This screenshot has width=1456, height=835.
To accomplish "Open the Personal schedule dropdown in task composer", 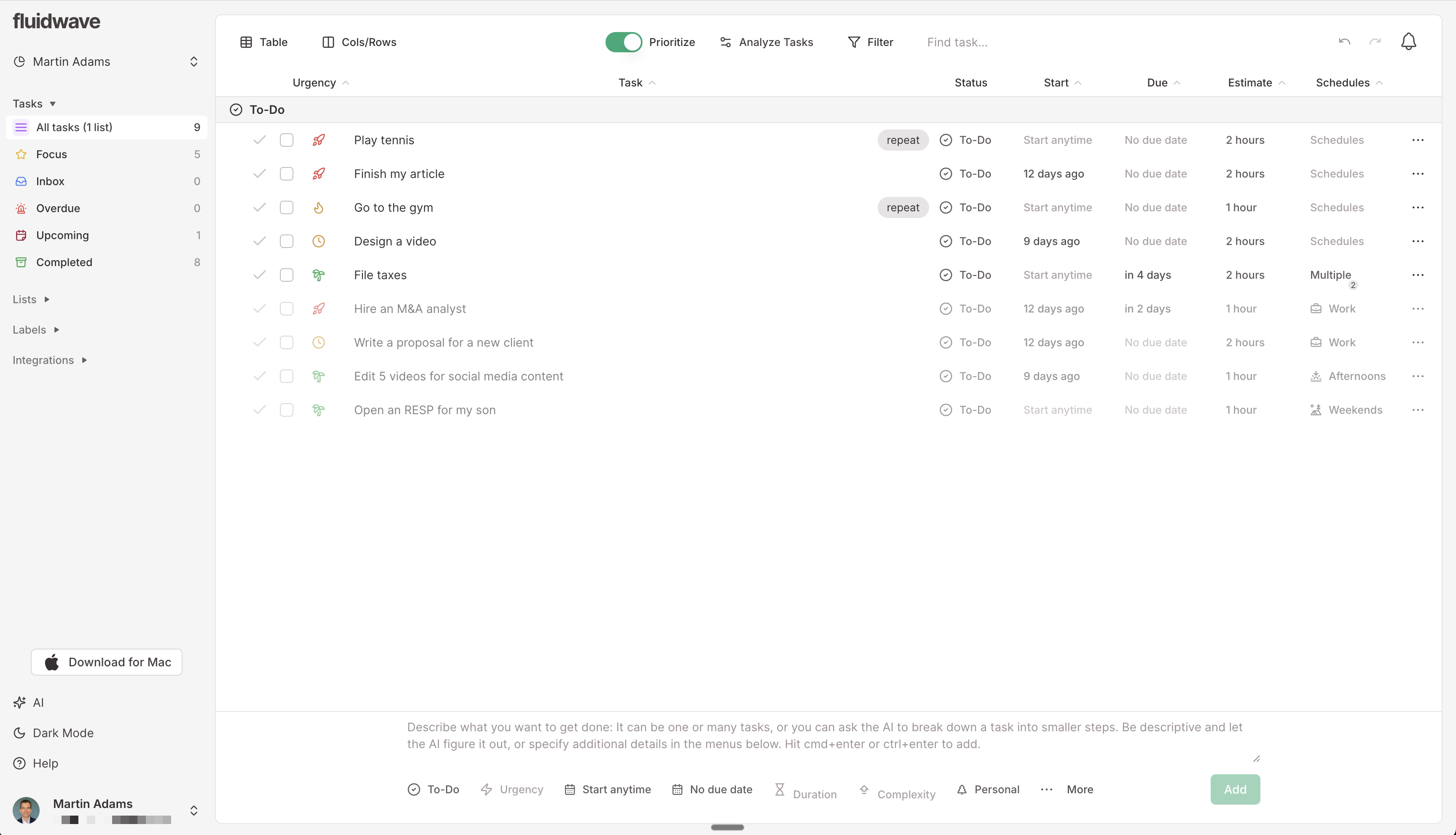I will pos(988,790).
